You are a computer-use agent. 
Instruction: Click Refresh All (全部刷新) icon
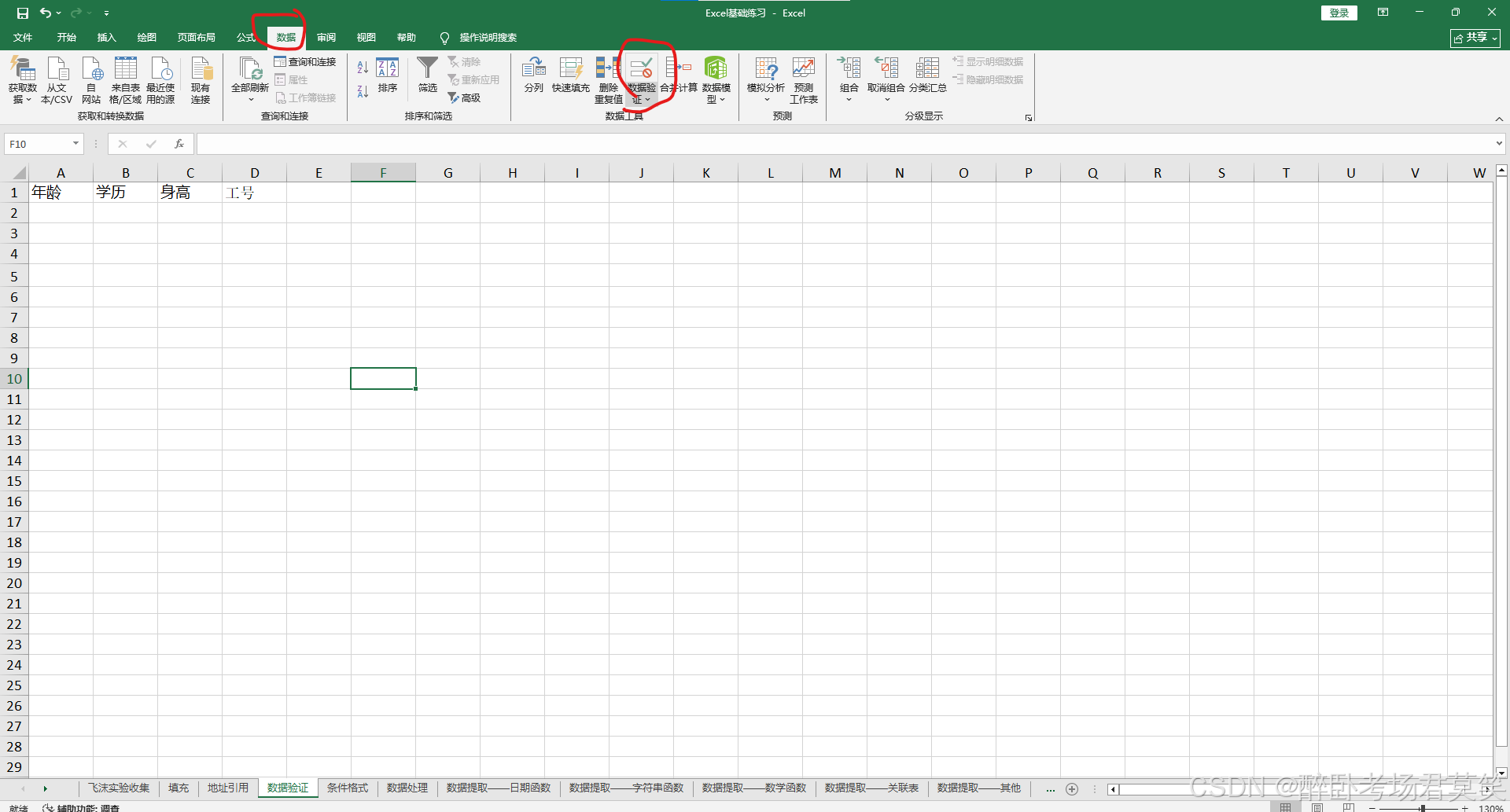[250, 71]
